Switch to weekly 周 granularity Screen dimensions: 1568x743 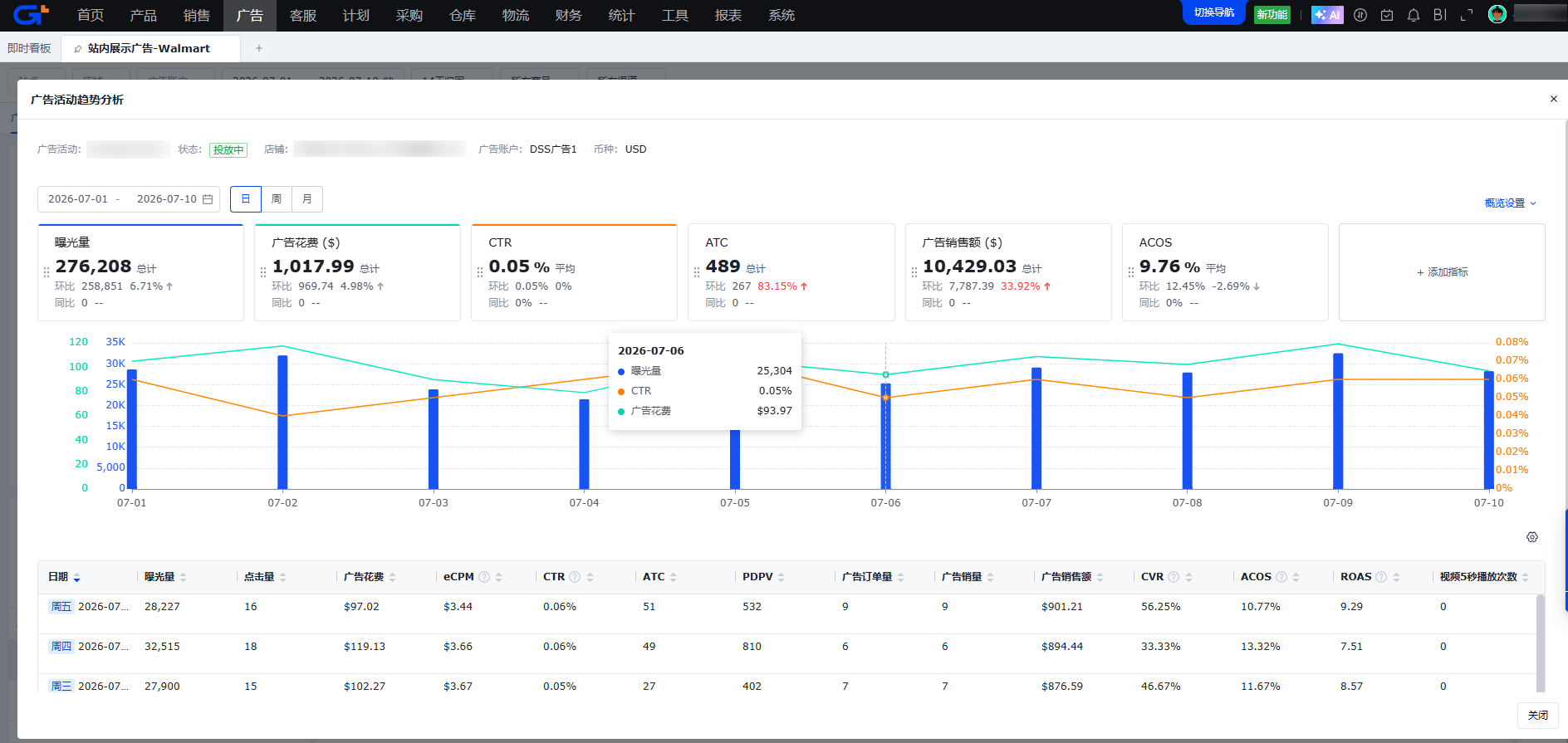[x=277, y=199]
